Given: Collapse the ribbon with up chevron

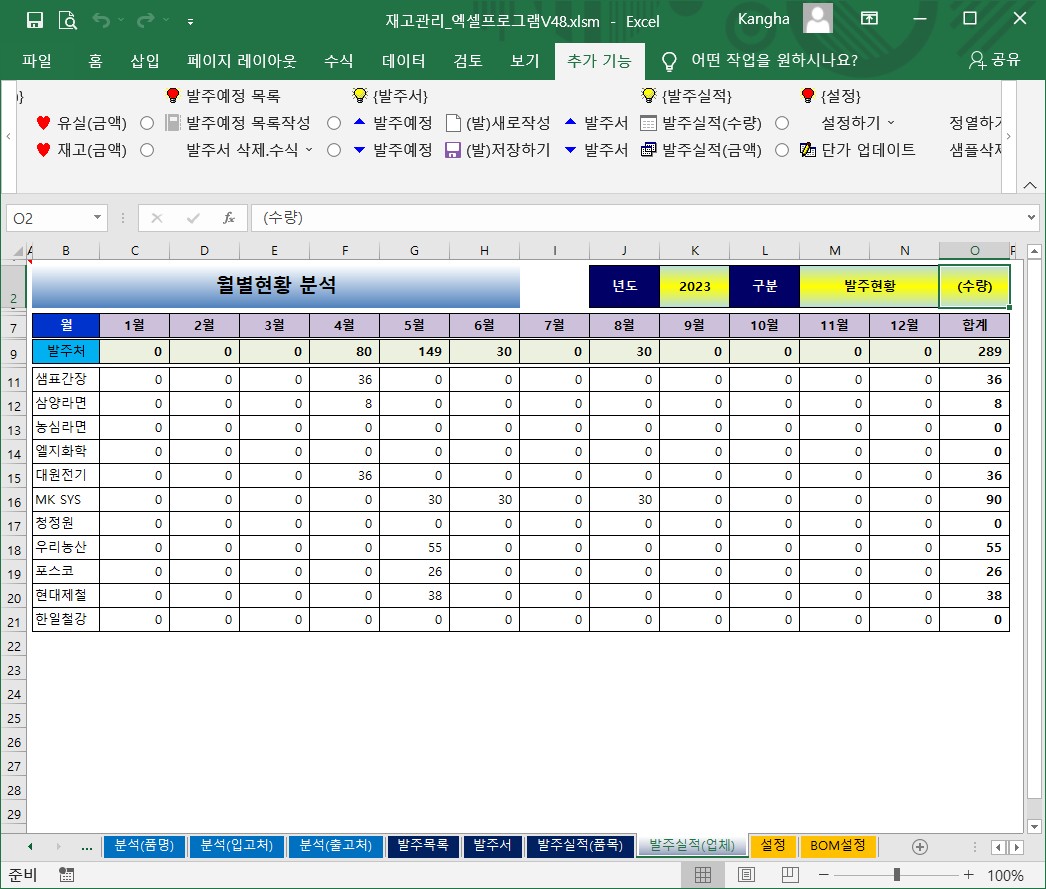Looking at the screenshot, I should point(1030,185).
